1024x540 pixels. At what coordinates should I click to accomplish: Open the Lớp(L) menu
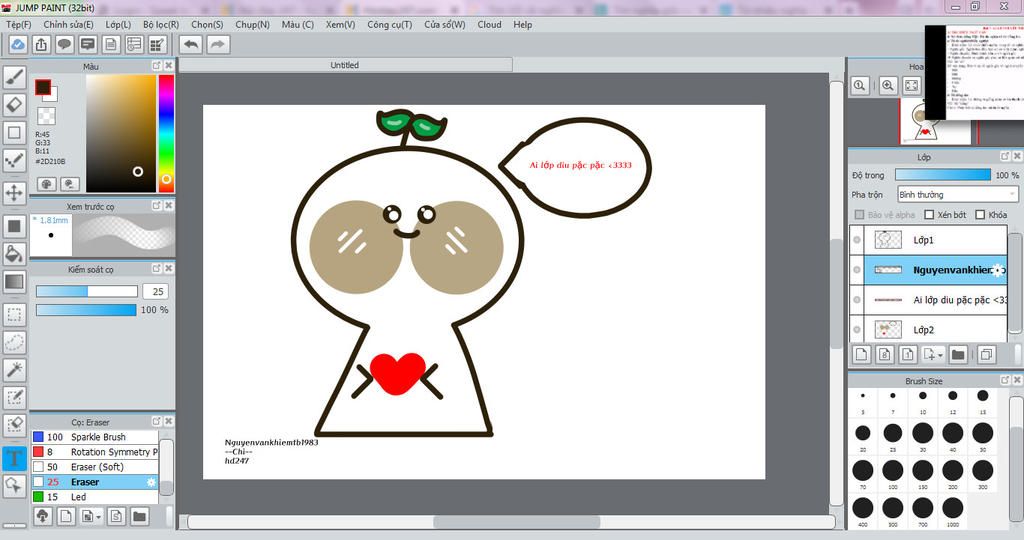tap(118, 24)
